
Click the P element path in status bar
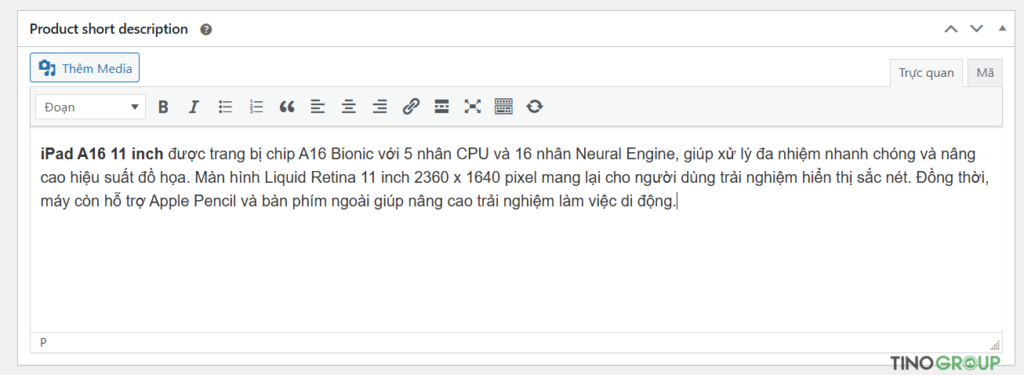pos(43,342)
